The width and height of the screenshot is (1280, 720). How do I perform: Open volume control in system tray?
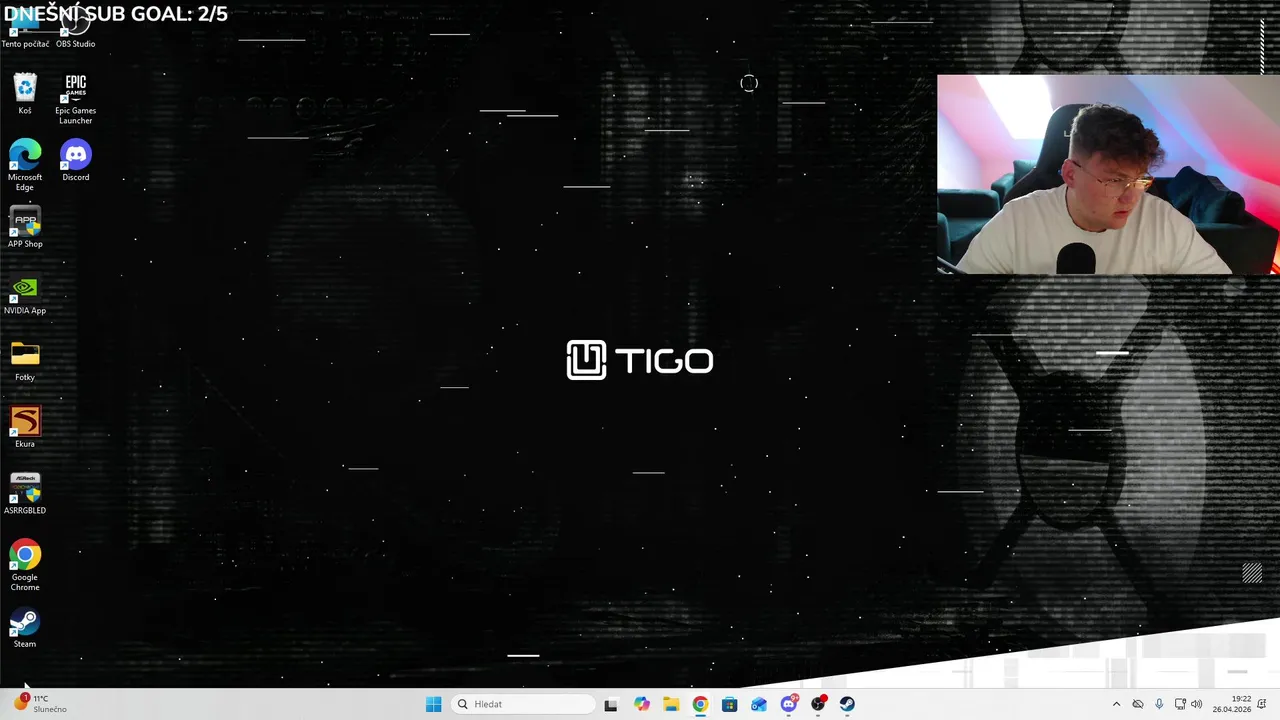tap(1197, 704)
